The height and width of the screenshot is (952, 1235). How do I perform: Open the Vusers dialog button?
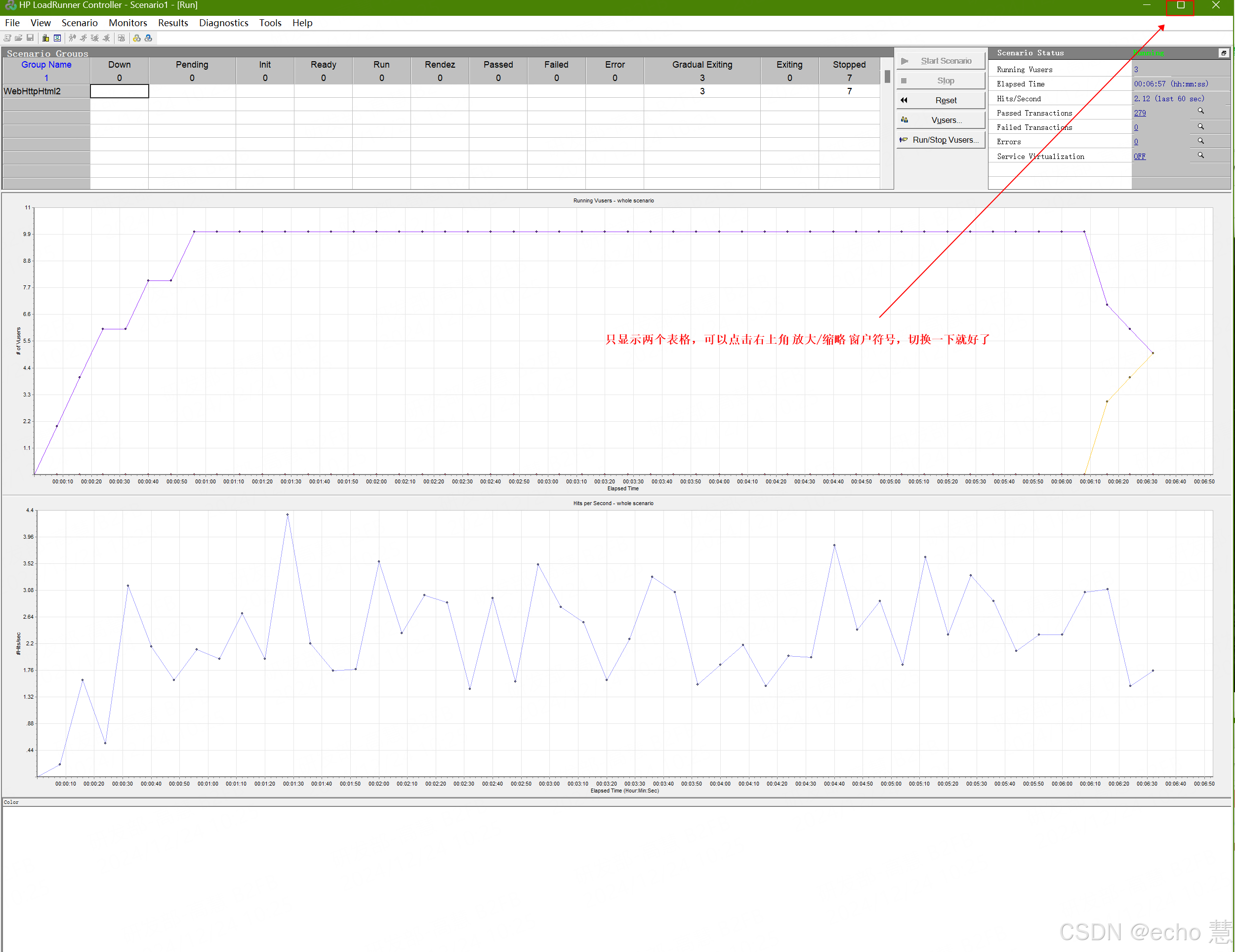click(941, 120)
